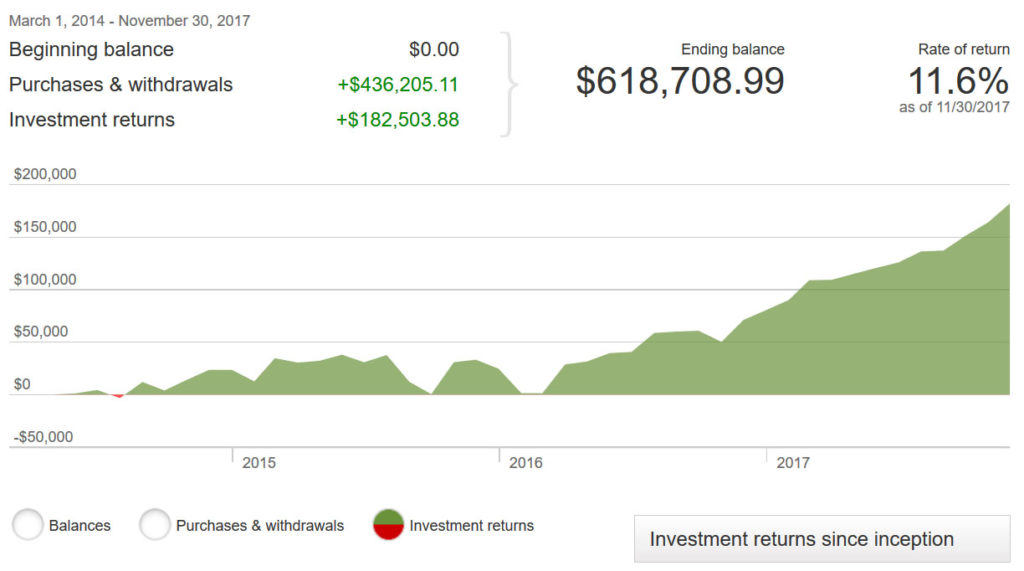Select the Purchases & withdrawals radio button
Image resolution: width=1024 pixels, height=571 pixels.
(x=155, y=524)
